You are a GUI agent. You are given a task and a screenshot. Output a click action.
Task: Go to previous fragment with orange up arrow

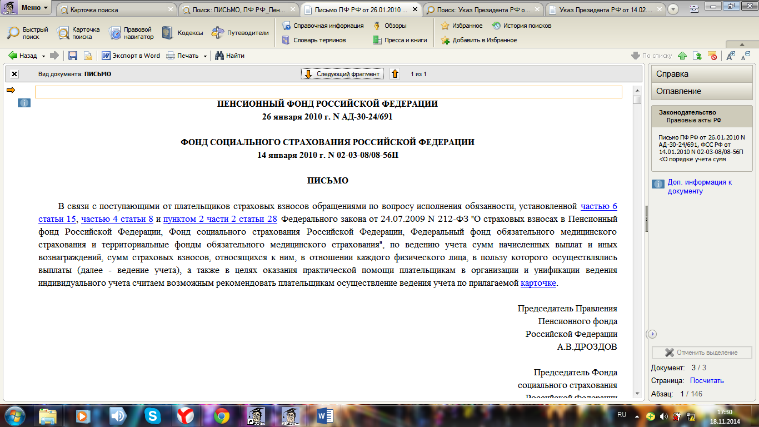(395, 74)
